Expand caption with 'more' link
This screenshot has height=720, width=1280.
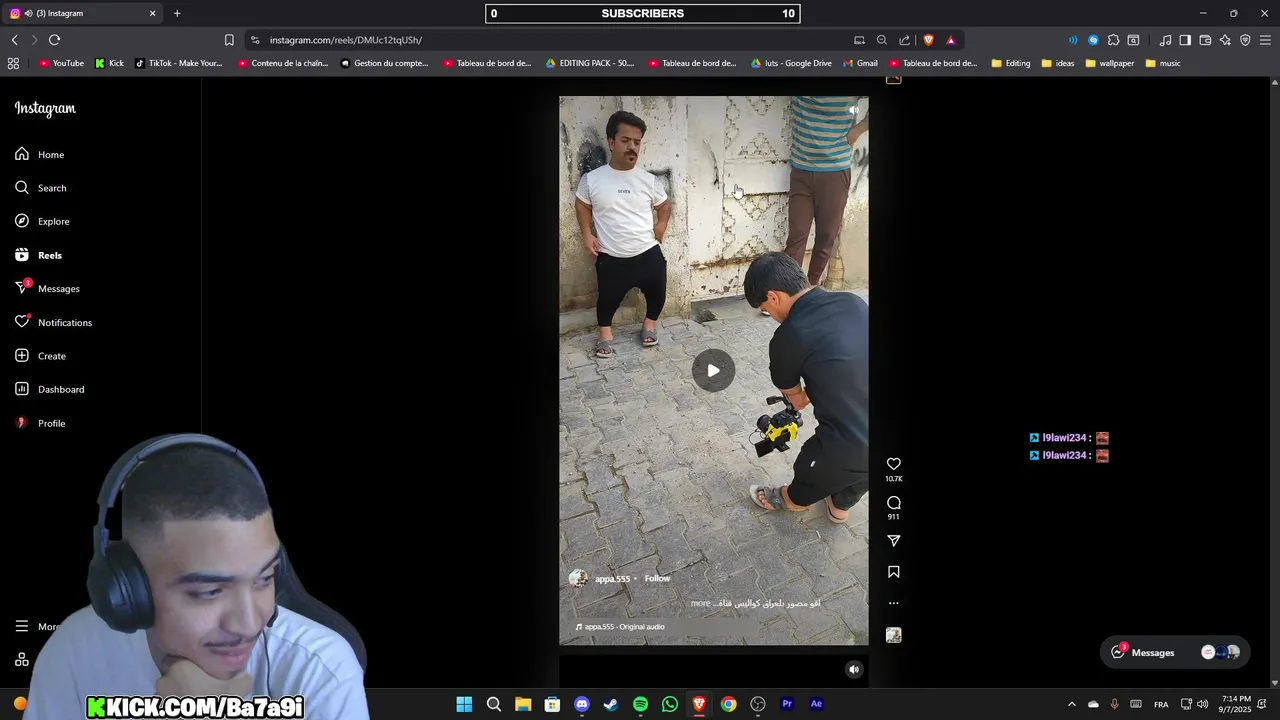700,603
